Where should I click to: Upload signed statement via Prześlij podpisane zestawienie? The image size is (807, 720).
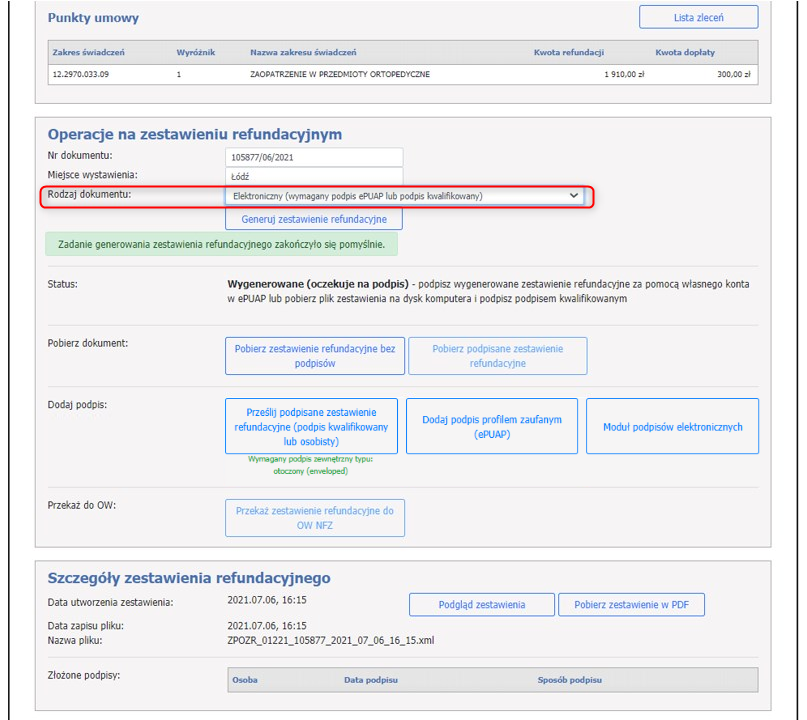(311, 426)
